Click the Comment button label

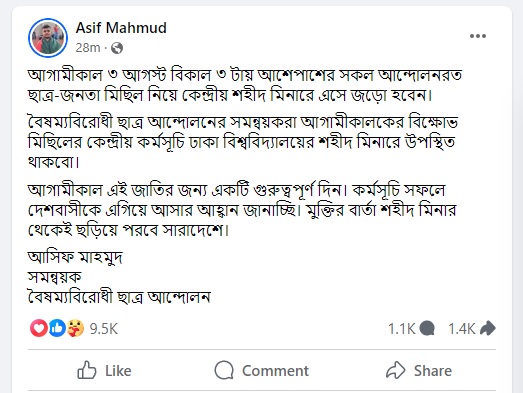click(276, 371)
